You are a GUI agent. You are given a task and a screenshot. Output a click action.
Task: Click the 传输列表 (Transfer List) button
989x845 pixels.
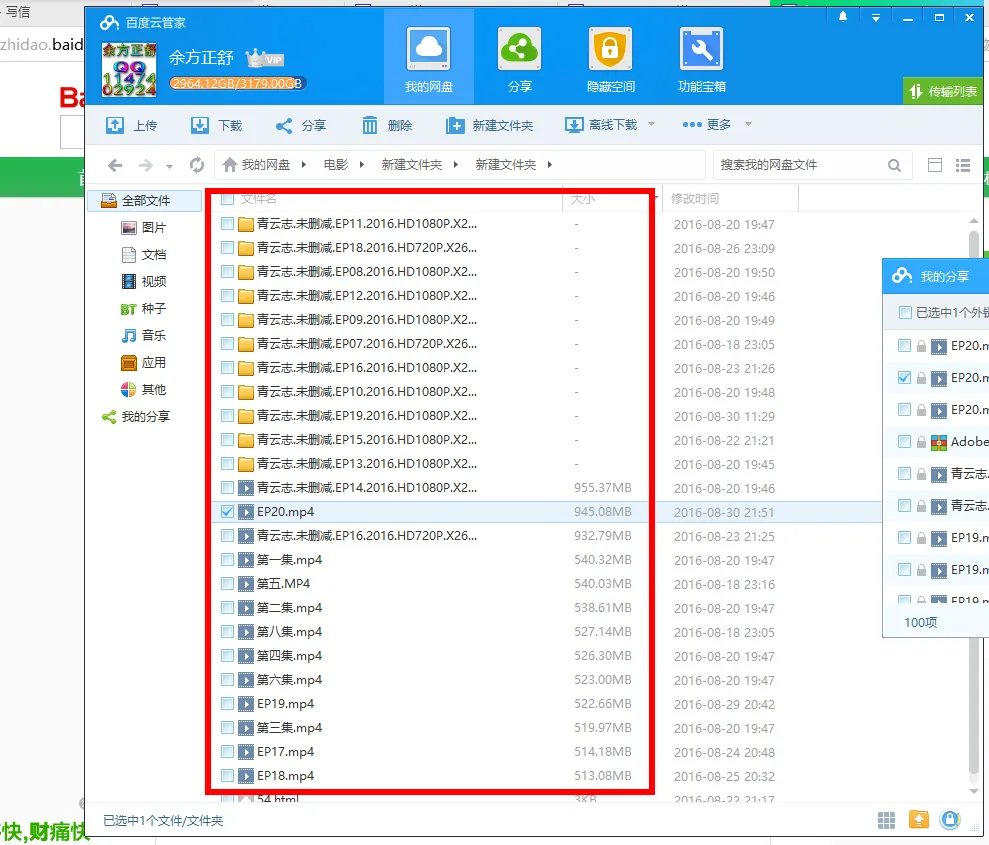point(943,90)
